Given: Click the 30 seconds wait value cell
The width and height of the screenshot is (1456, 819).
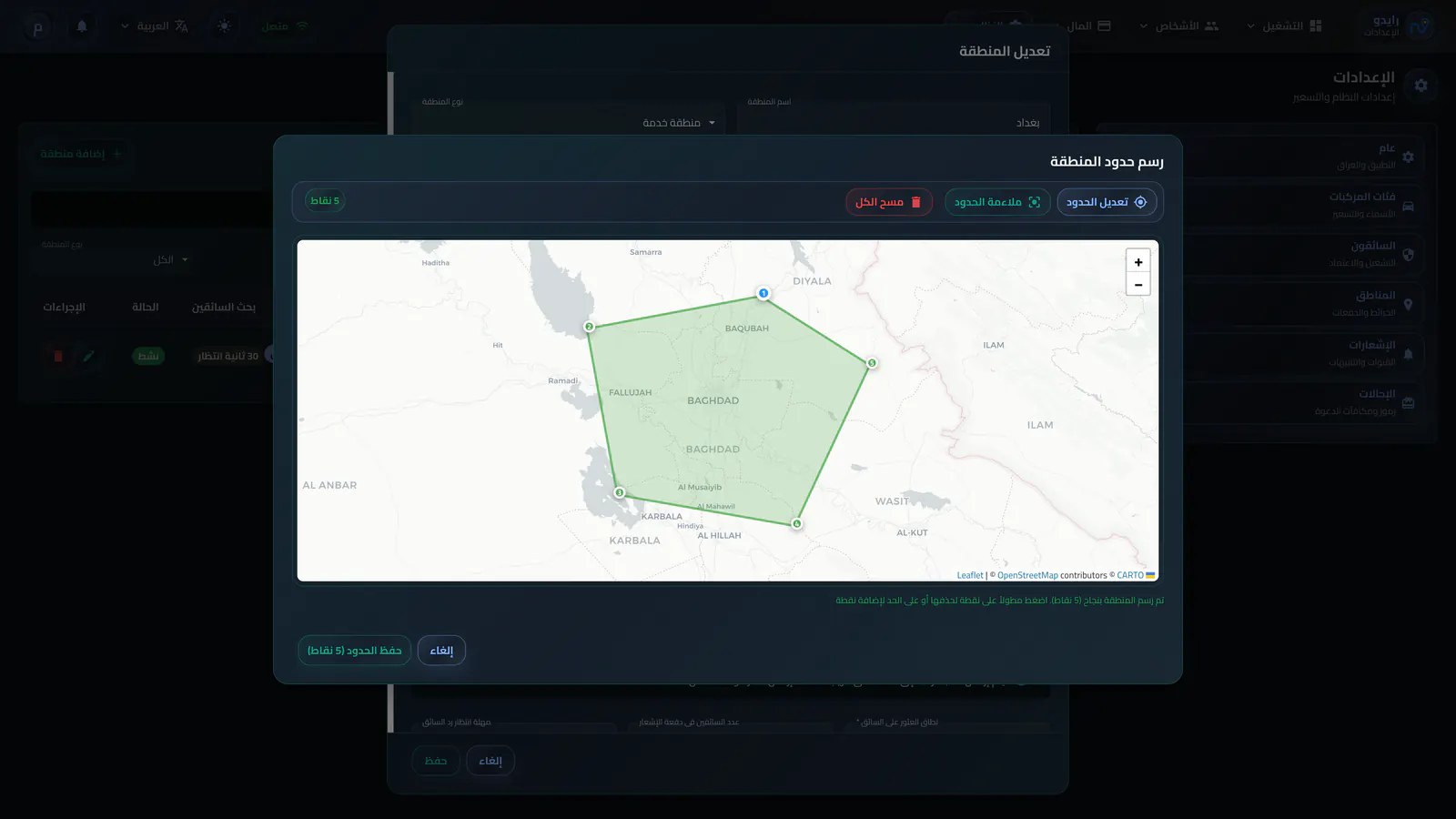Looking at the screenshot, I should tap(228, 356).
